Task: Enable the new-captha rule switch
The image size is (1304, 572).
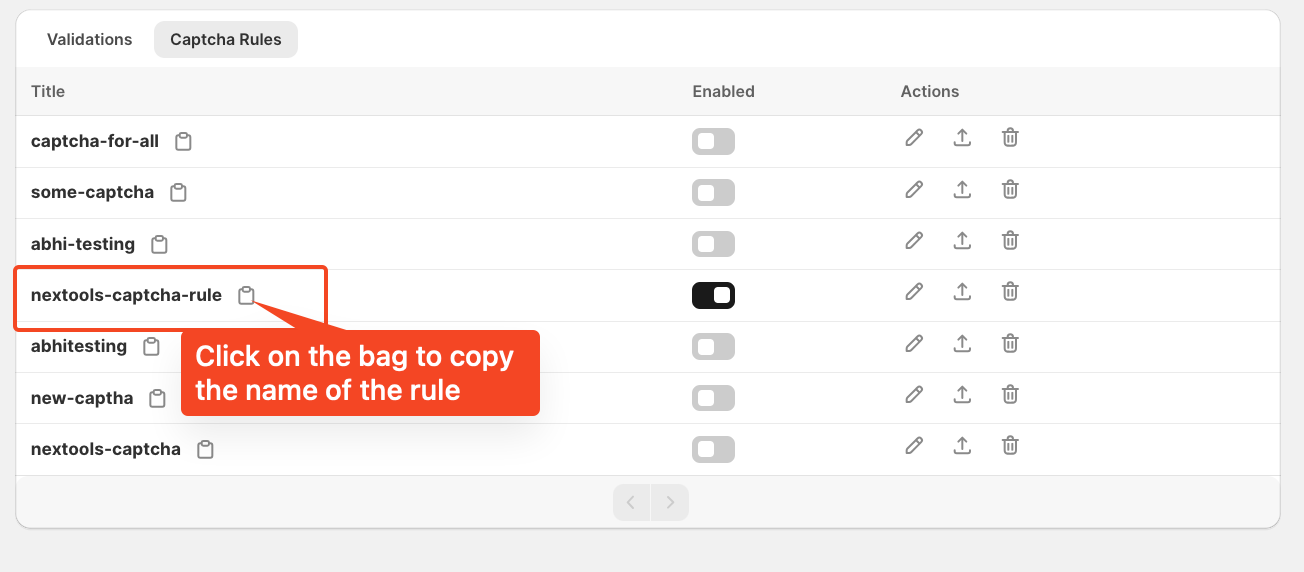Action: 713,398
